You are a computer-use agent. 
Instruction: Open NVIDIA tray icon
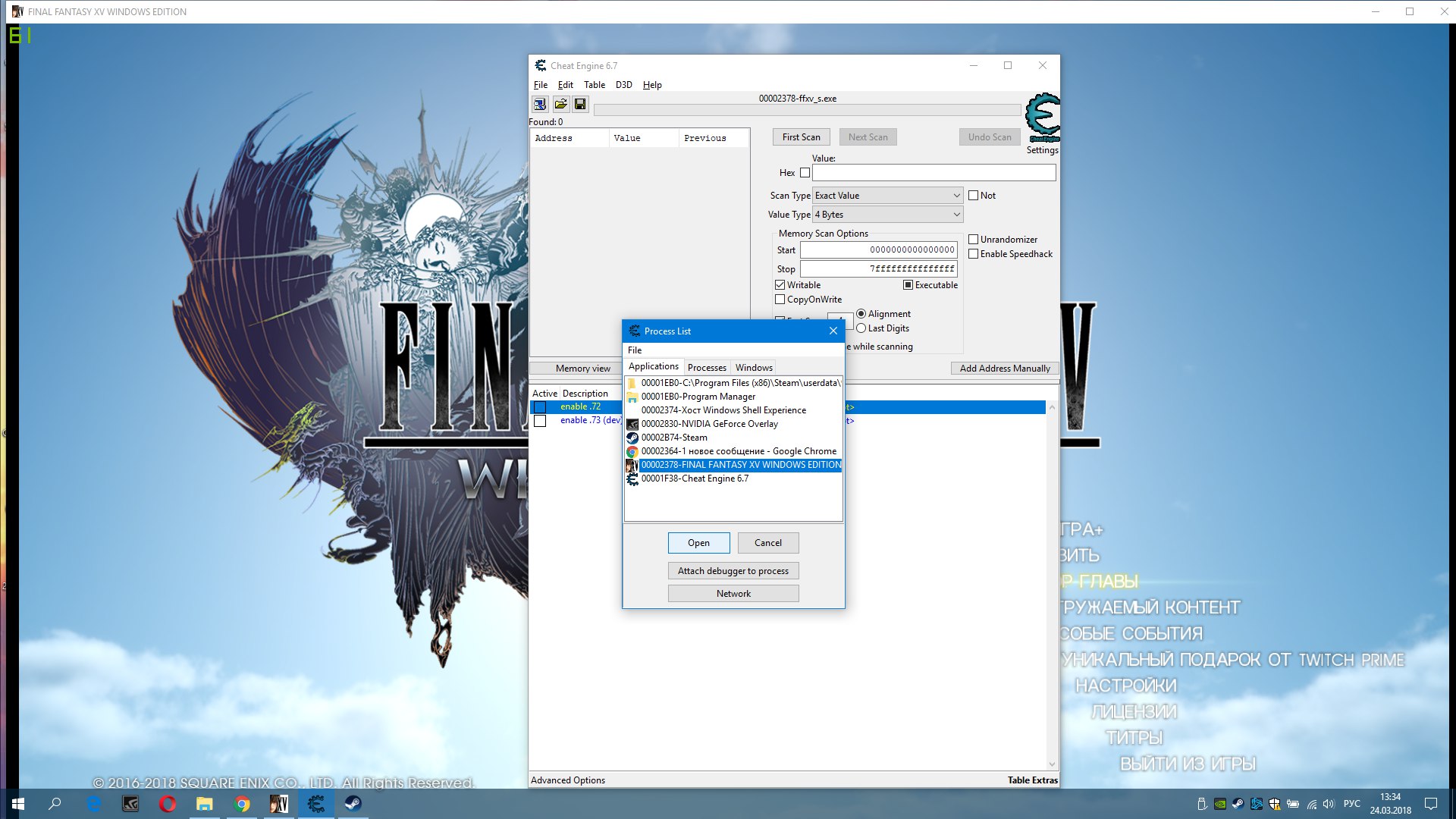pos(1220,804)
